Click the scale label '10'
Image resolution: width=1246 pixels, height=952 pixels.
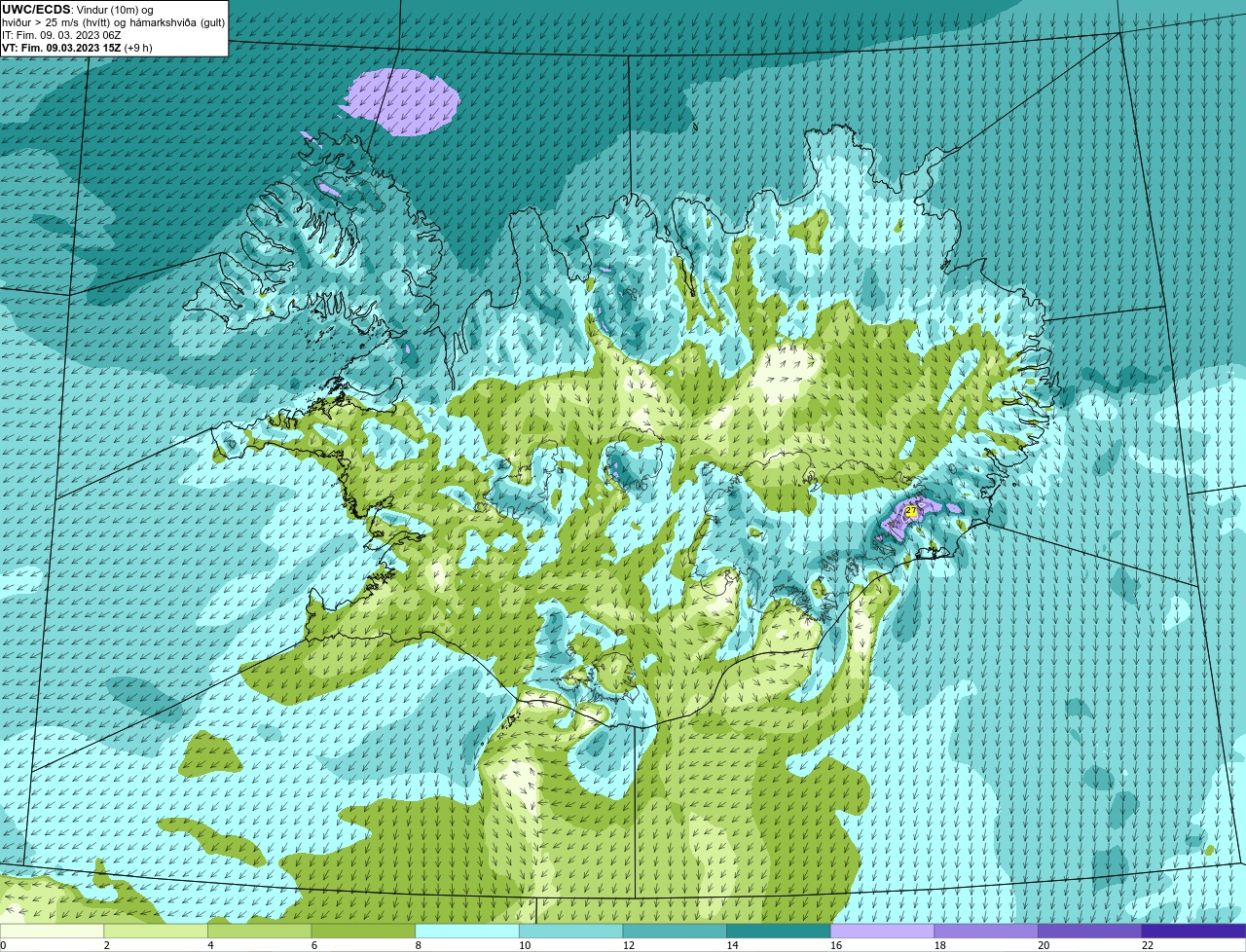pos(525,945)
